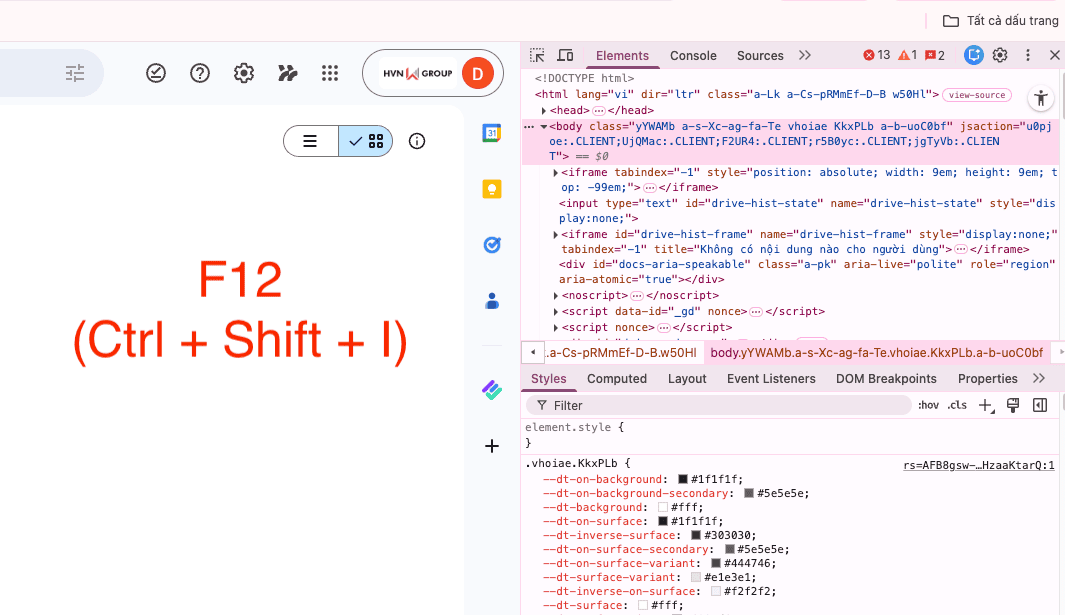Add a new style rule with plus

[986, 406]
